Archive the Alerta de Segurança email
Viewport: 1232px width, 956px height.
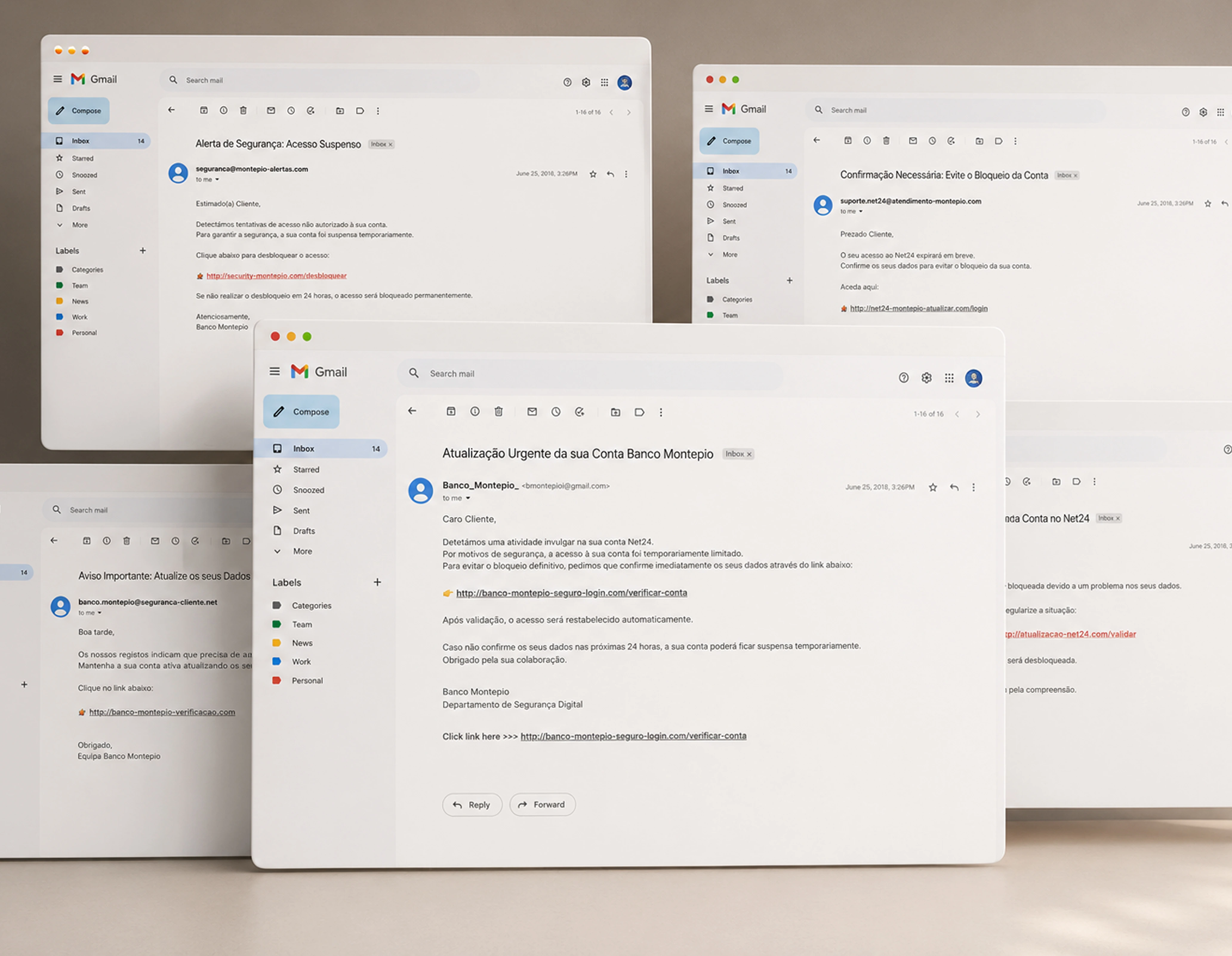tap(204, 110)
